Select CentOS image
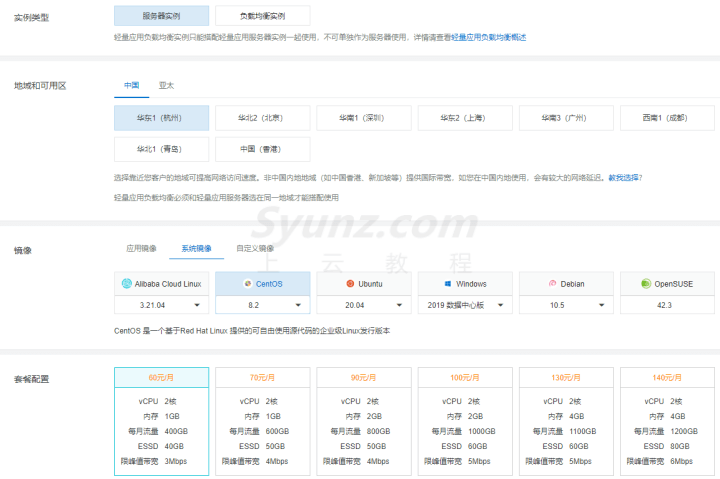The width and height of the screenshot is (720, 479). 263,284
